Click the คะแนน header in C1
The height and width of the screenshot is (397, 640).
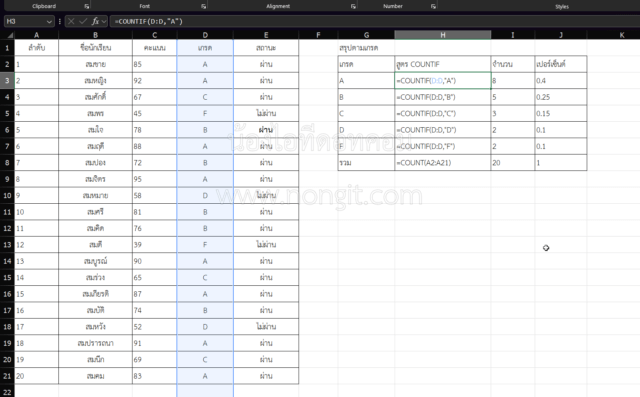click(154, 48)
